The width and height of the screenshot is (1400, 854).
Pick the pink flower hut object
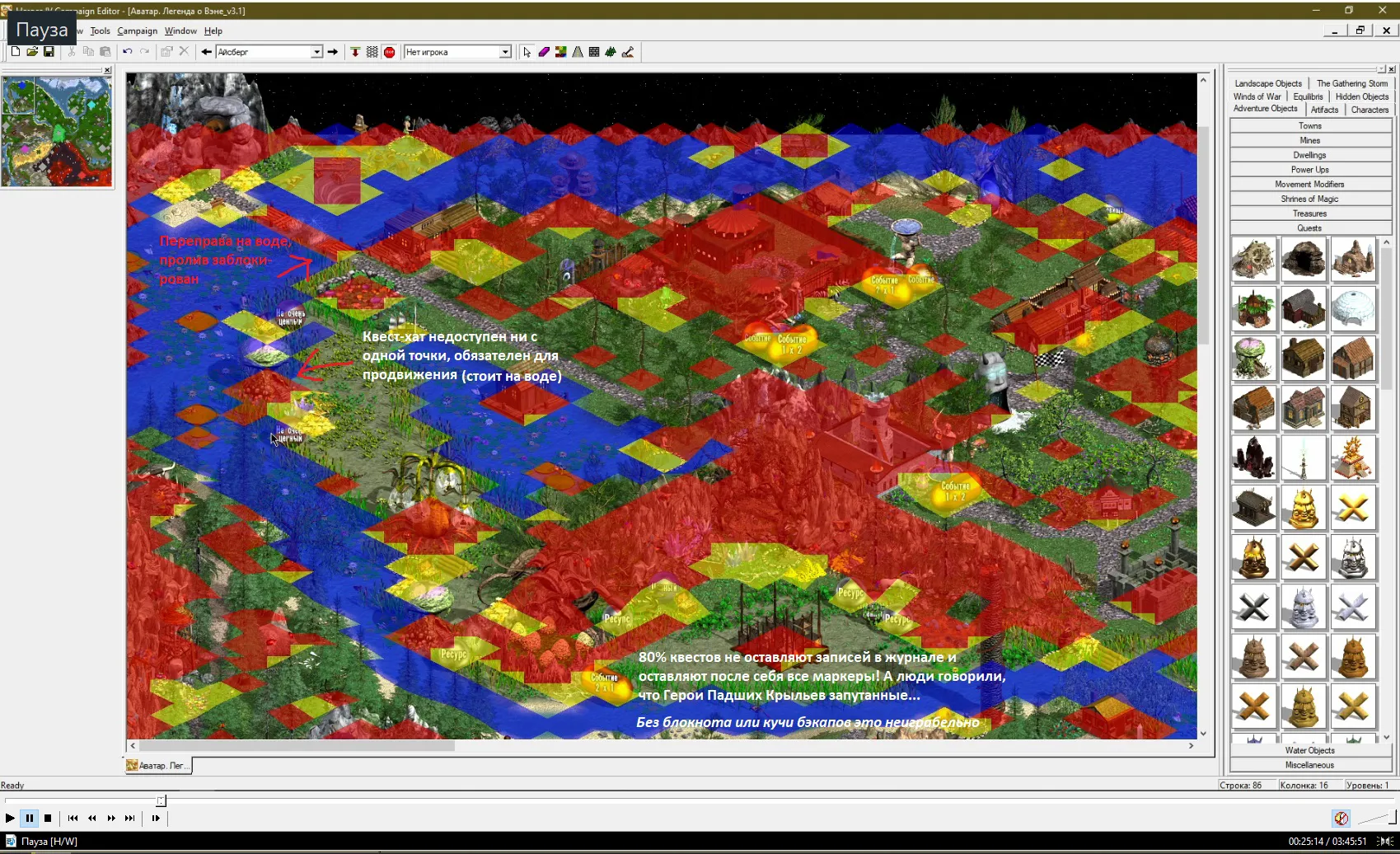coord(1254,359)
